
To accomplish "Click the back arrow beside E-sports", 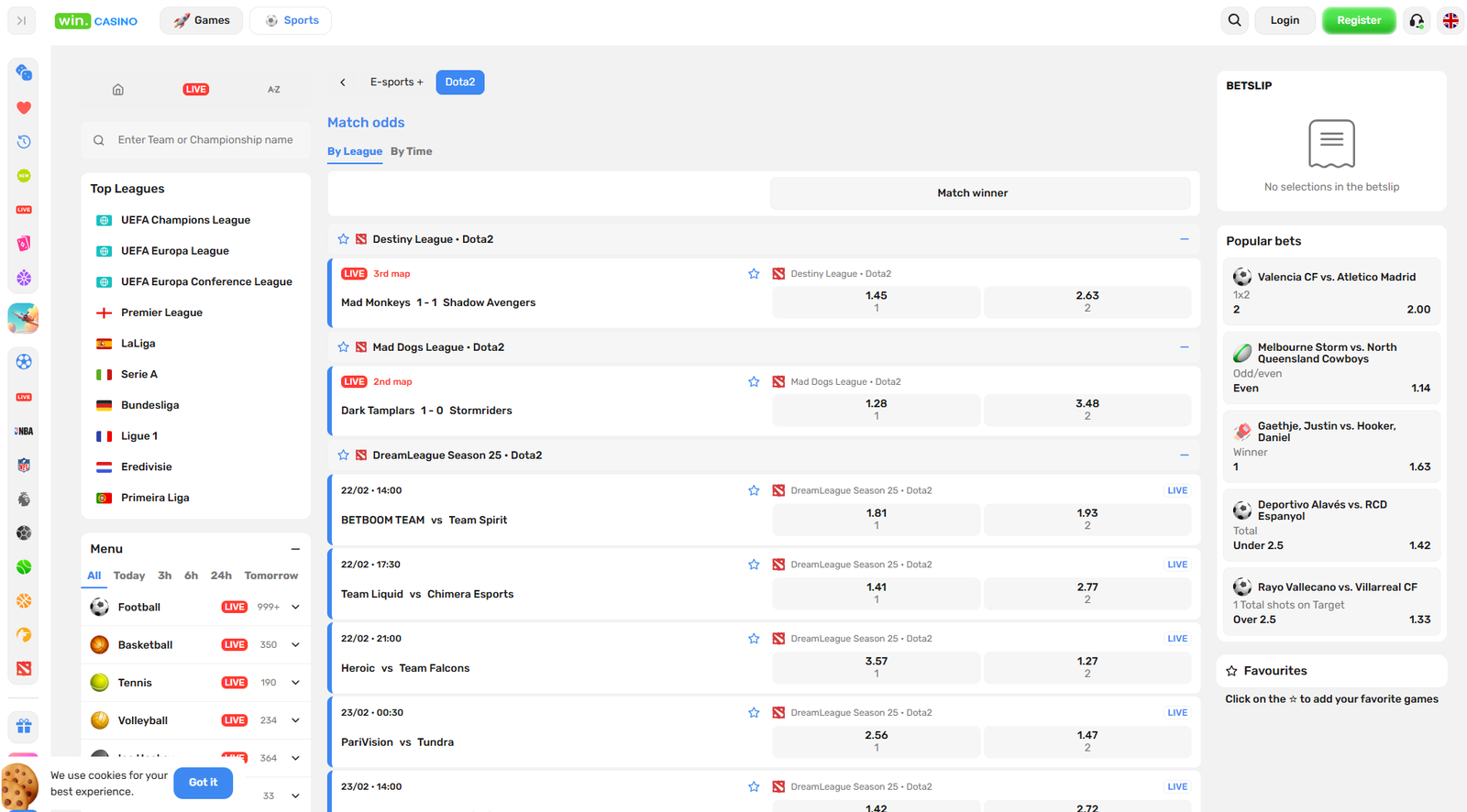I will tap(343, 82).
